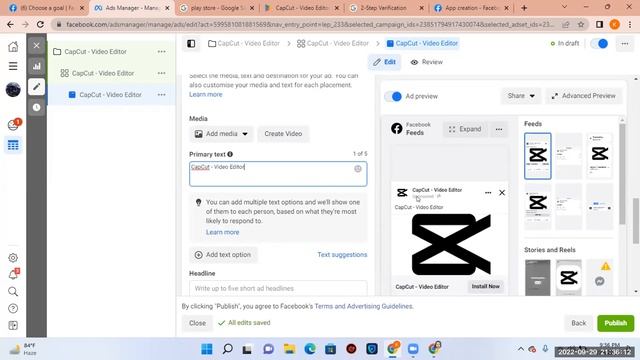
Task: Open the help question mark icon
Action: pyautogui.click(x=13, y=309)
